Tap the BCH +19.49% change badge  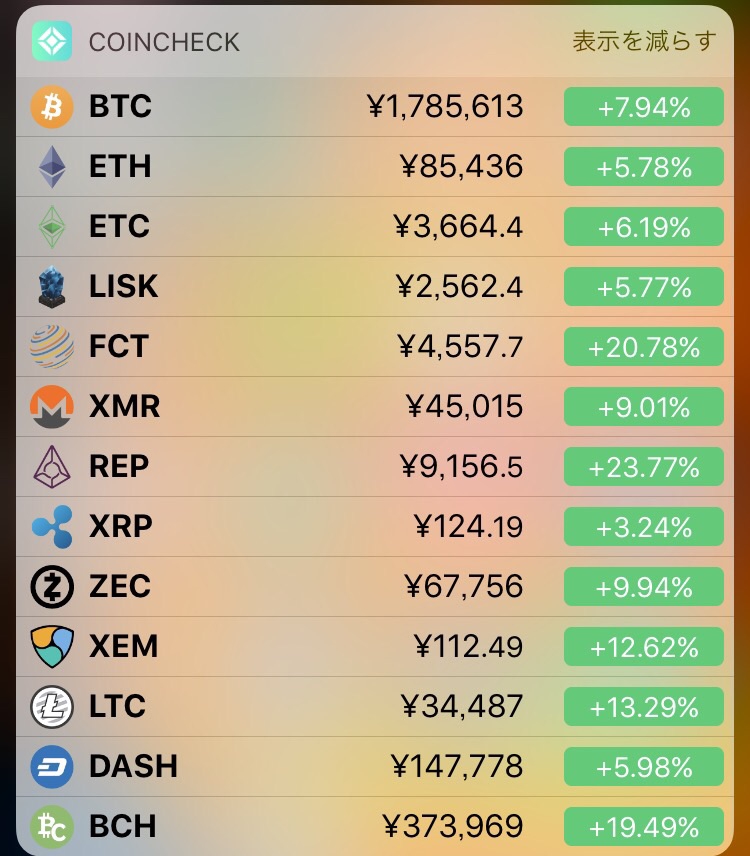pos(644,827)
